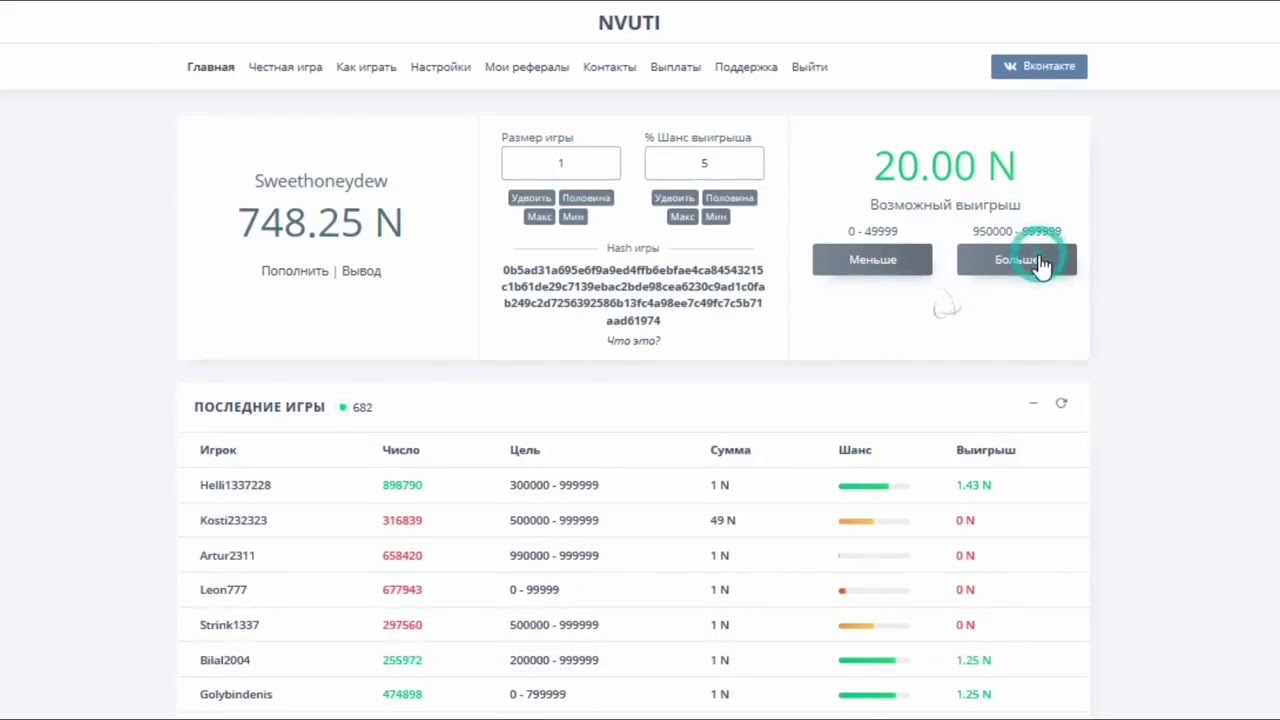
Task: Click player name Bilal2004
Action: [x=225, y=660]
